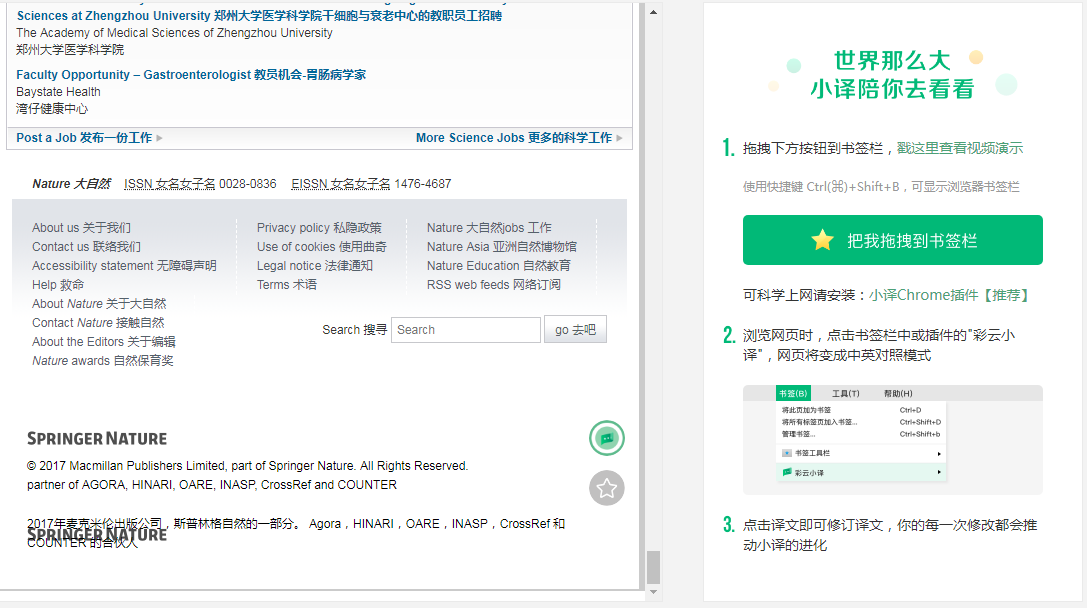Open RSS web feeds link
This screenshot has height=608, width=1087.
coord(494,285)
